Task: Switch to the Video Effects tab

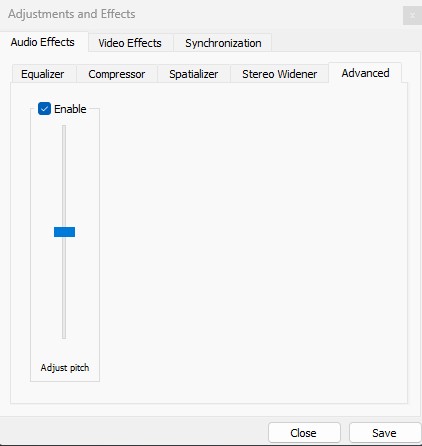Action: tap(130, 43)
